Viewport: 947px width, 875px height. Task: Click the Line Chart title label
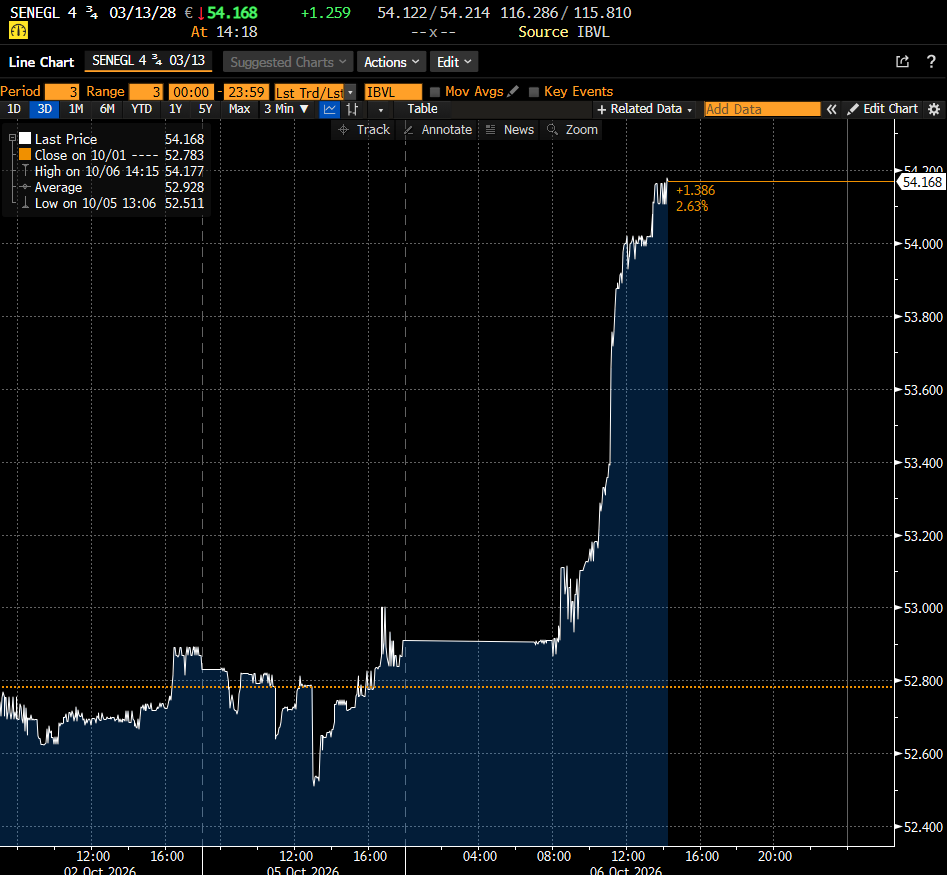coord(41,62)
